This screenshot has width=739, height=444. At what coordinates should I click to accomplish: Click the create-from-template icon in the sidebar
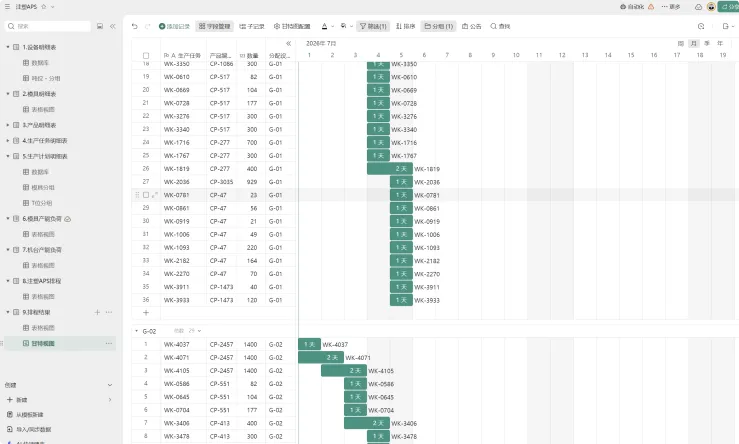(10, 414)
